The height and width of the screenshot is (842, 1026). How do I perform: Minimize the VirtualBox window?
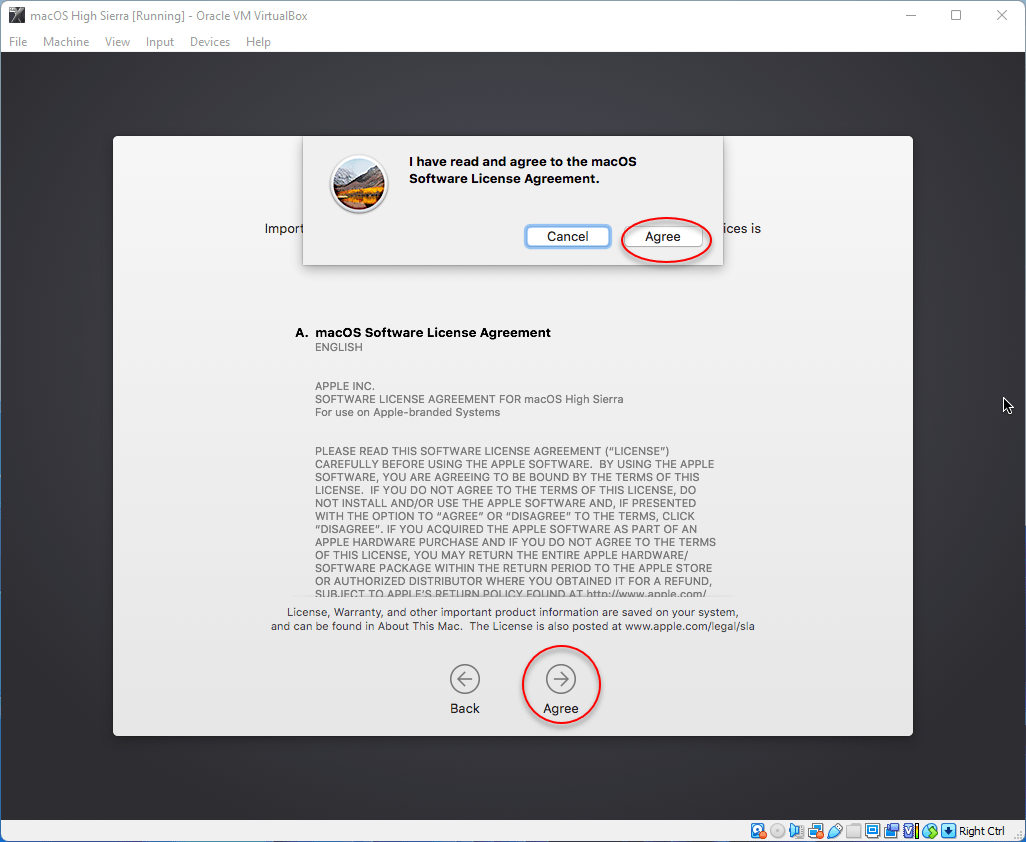click(x=910, y=15)
